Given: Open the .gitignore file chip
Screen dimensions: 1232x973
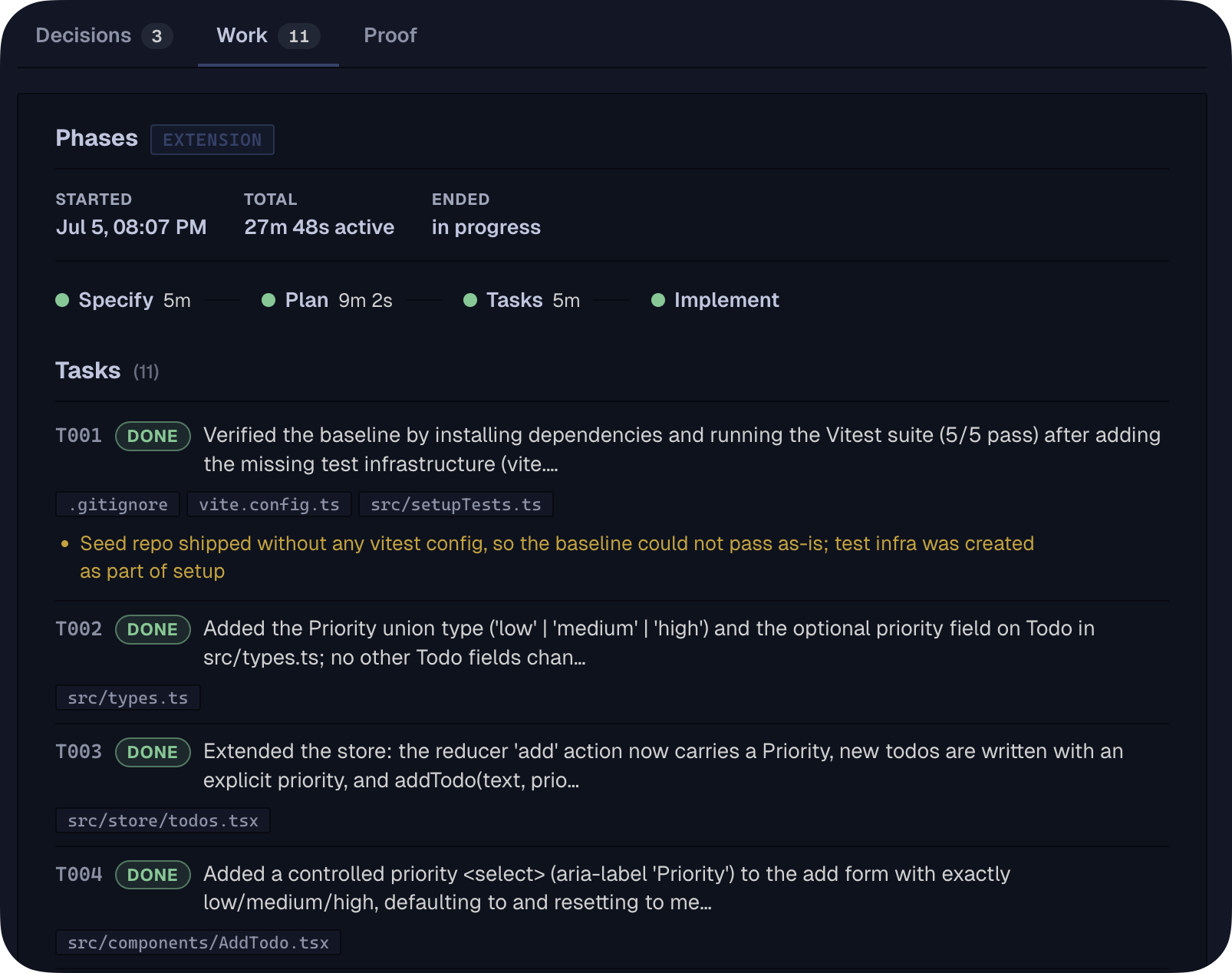Looking at the screenshot, I should pos(118,505).
